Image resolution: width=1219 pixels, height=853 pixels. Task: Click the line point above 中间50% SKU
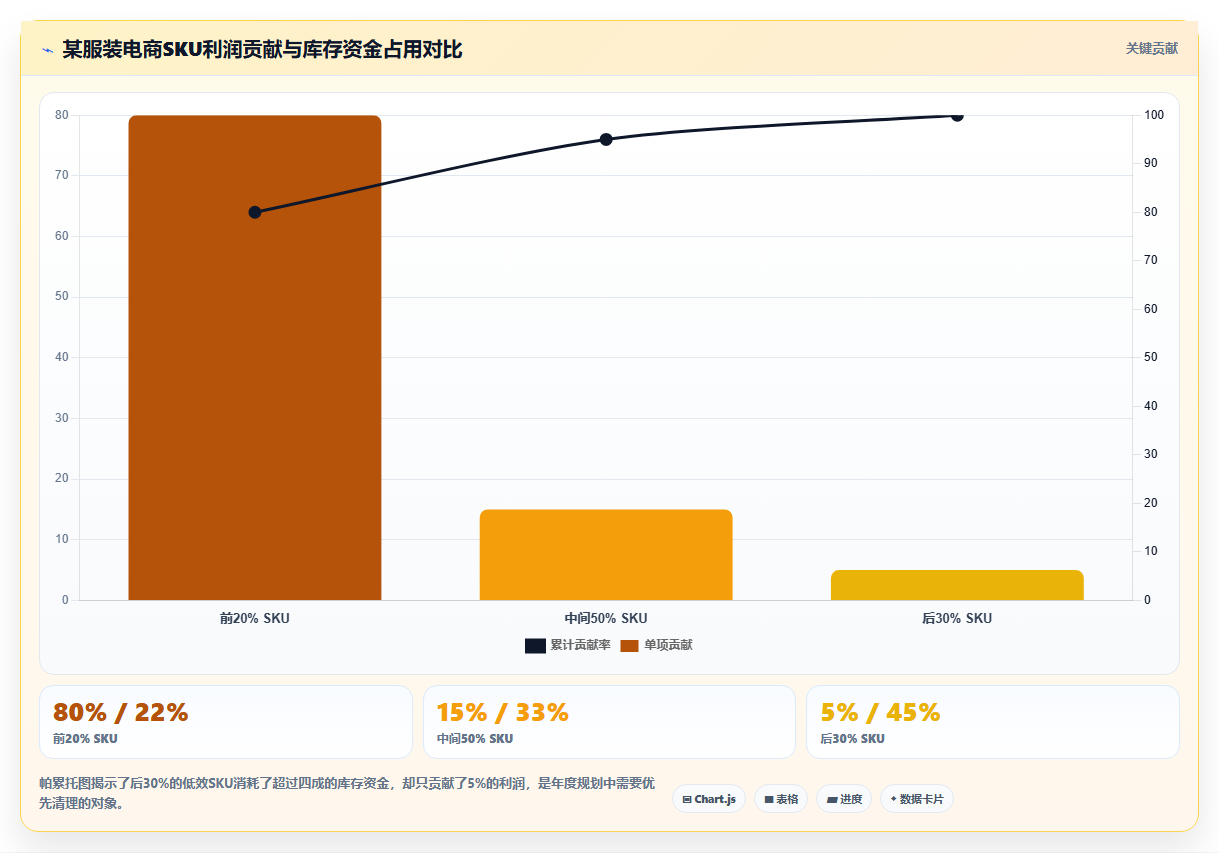(606, 139)
